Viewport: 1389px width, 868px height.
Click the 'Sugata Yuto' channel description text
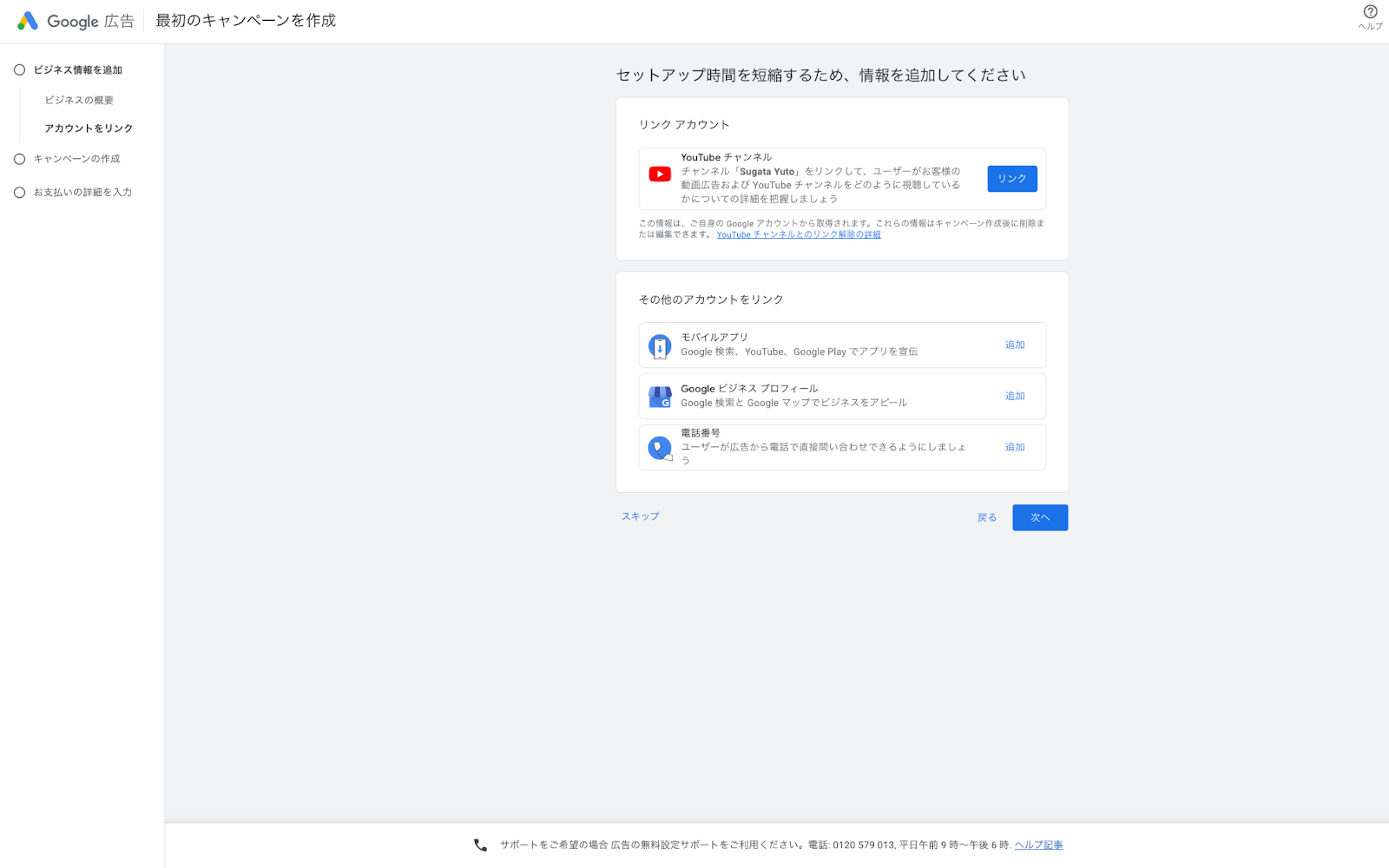click(820, 185)
